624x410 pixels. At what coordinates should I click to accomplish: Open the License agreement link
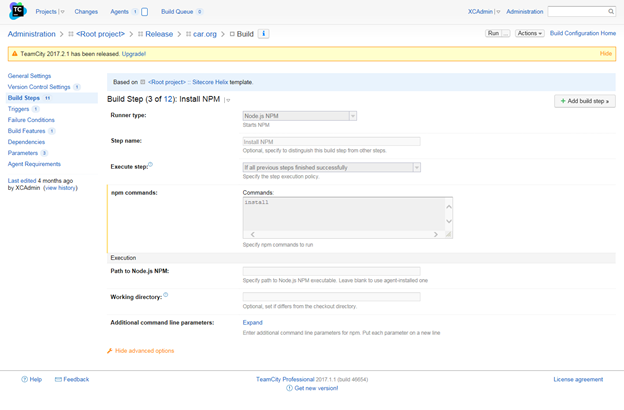coord(578,379)
